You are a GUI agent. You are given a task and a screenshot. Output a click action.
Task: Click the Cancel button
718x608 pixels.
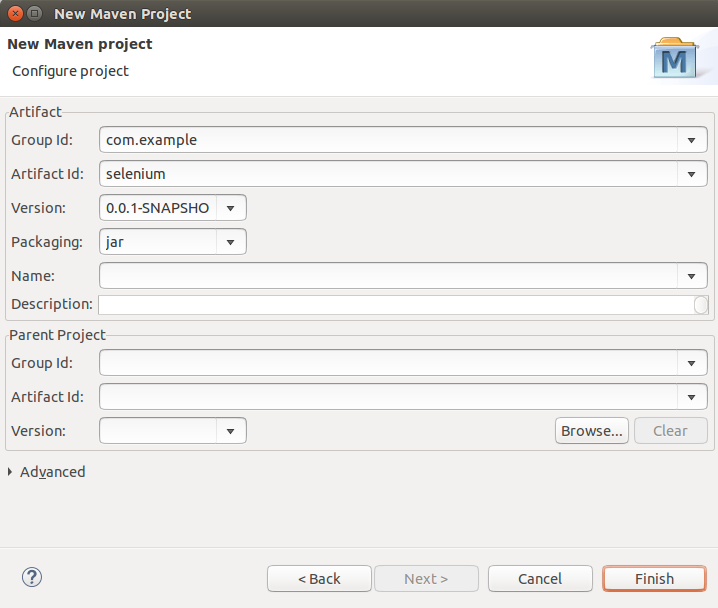coord(540,579)
